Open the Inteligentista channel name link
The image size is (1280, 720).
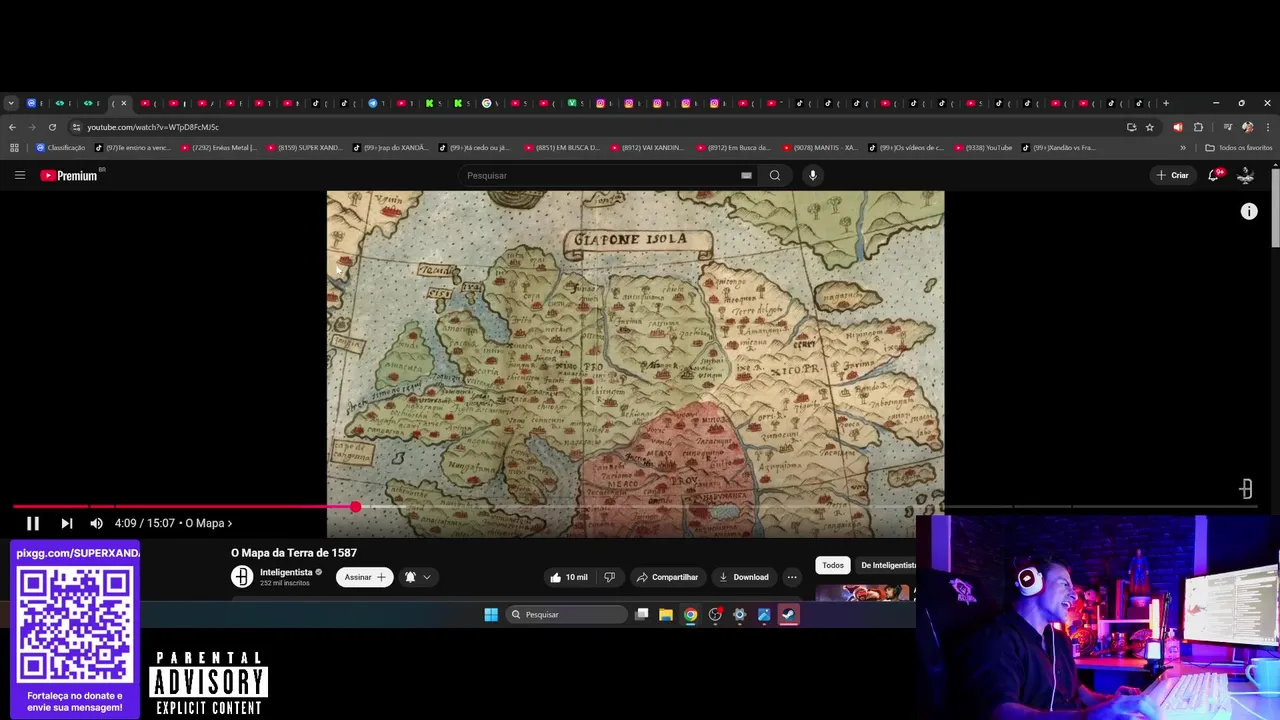pos(286,572)
